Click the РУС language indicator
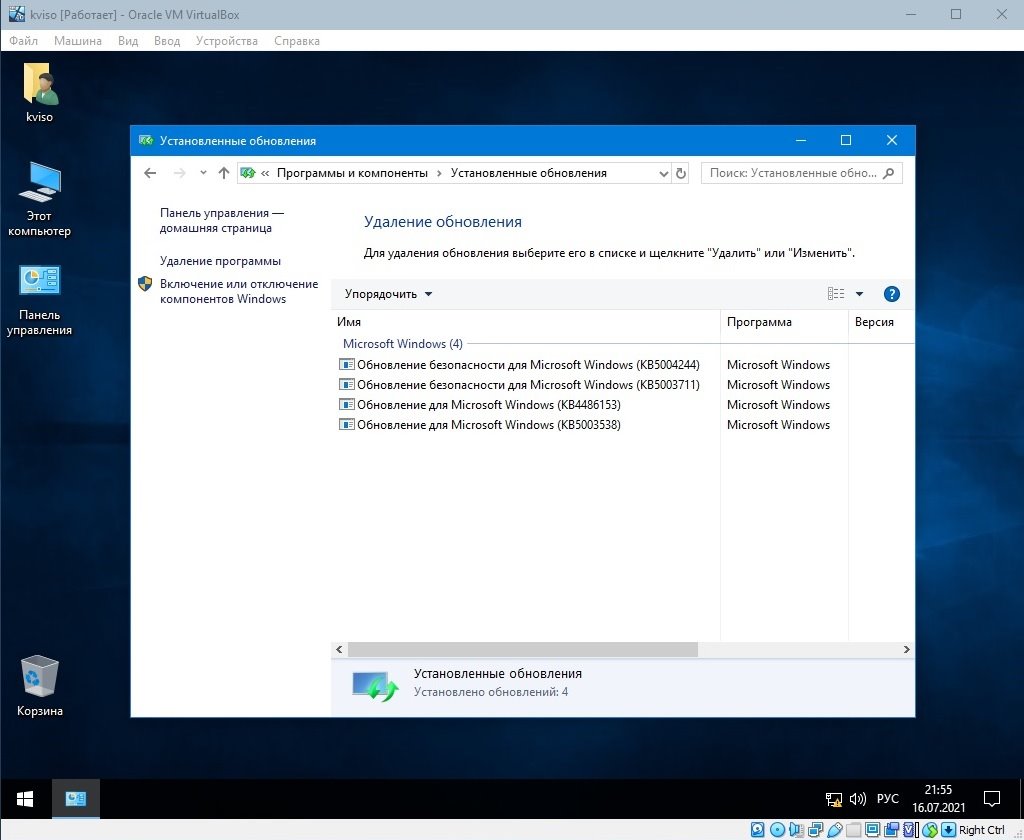 click(x=888, y=799)
